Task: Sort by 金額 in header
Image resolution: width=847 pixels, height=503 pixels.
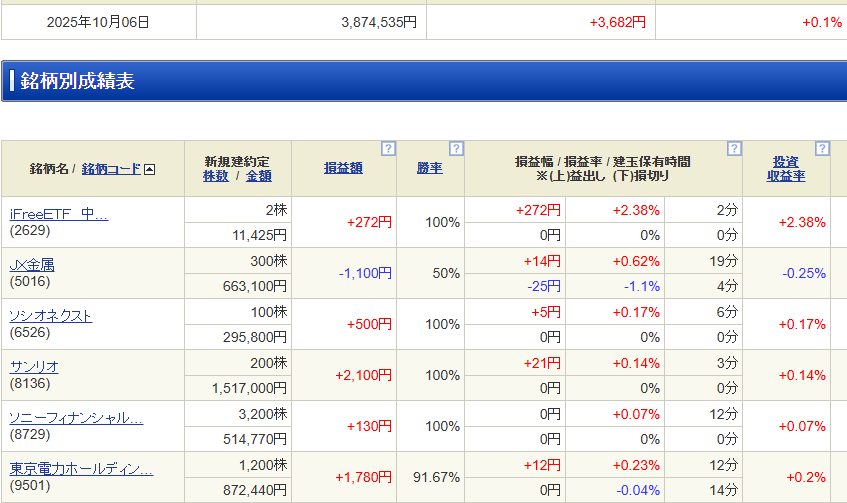Action: tap(258, 176)
